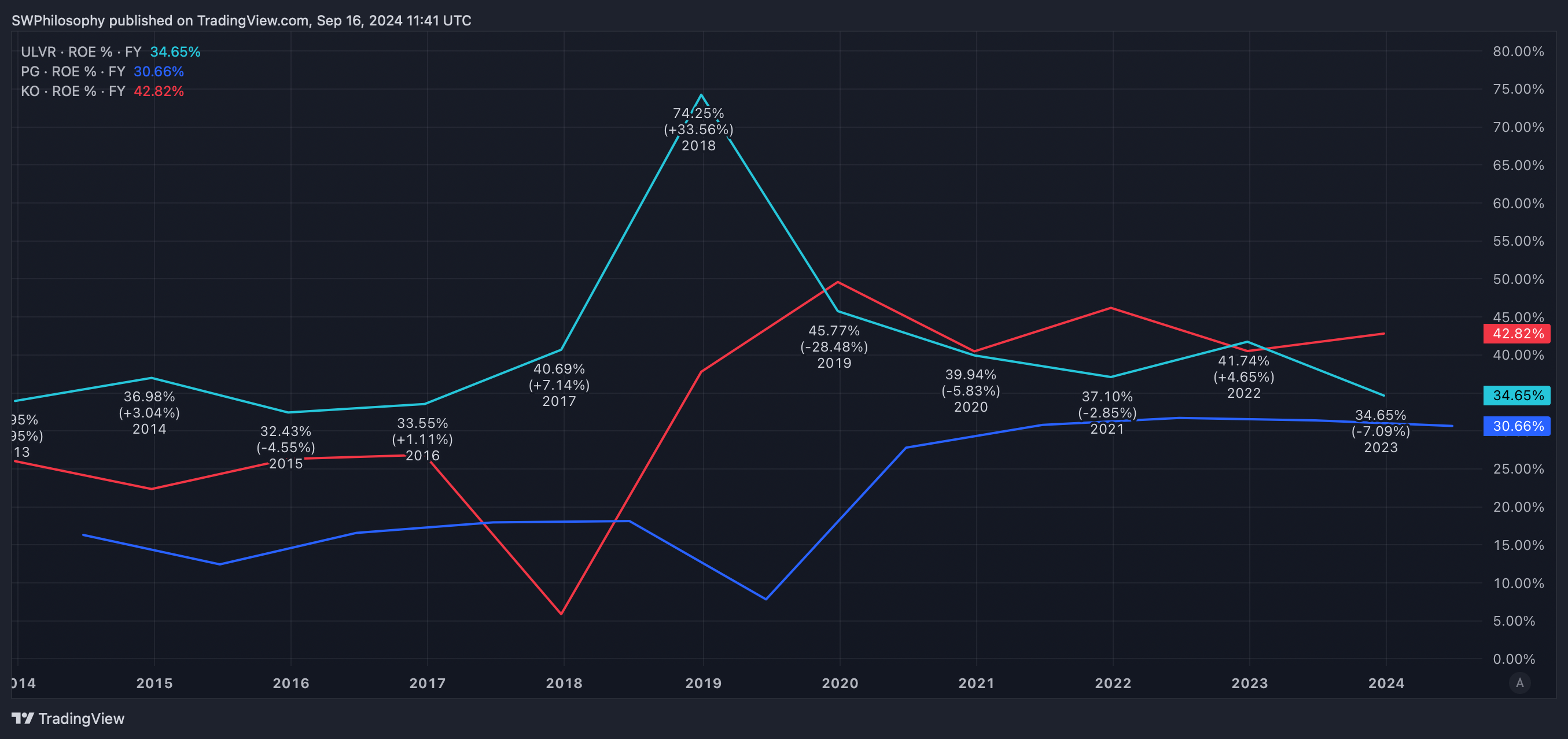Open the SWPhilosophy published header text
The width and height of the screenshot is (1568, 739).
(241, 21)
